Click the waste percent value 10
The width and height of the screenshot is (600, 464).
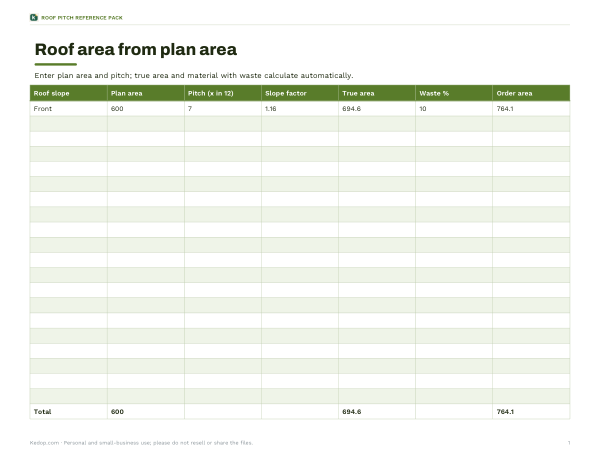point(423,109)
